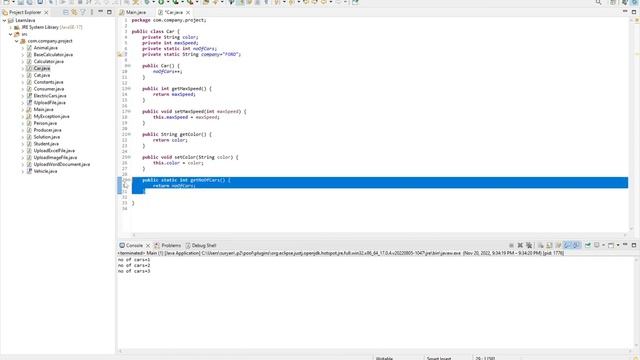The image size is (640, 360).
Task: Maximize the Project Explorer view
Action: (109, 12)
